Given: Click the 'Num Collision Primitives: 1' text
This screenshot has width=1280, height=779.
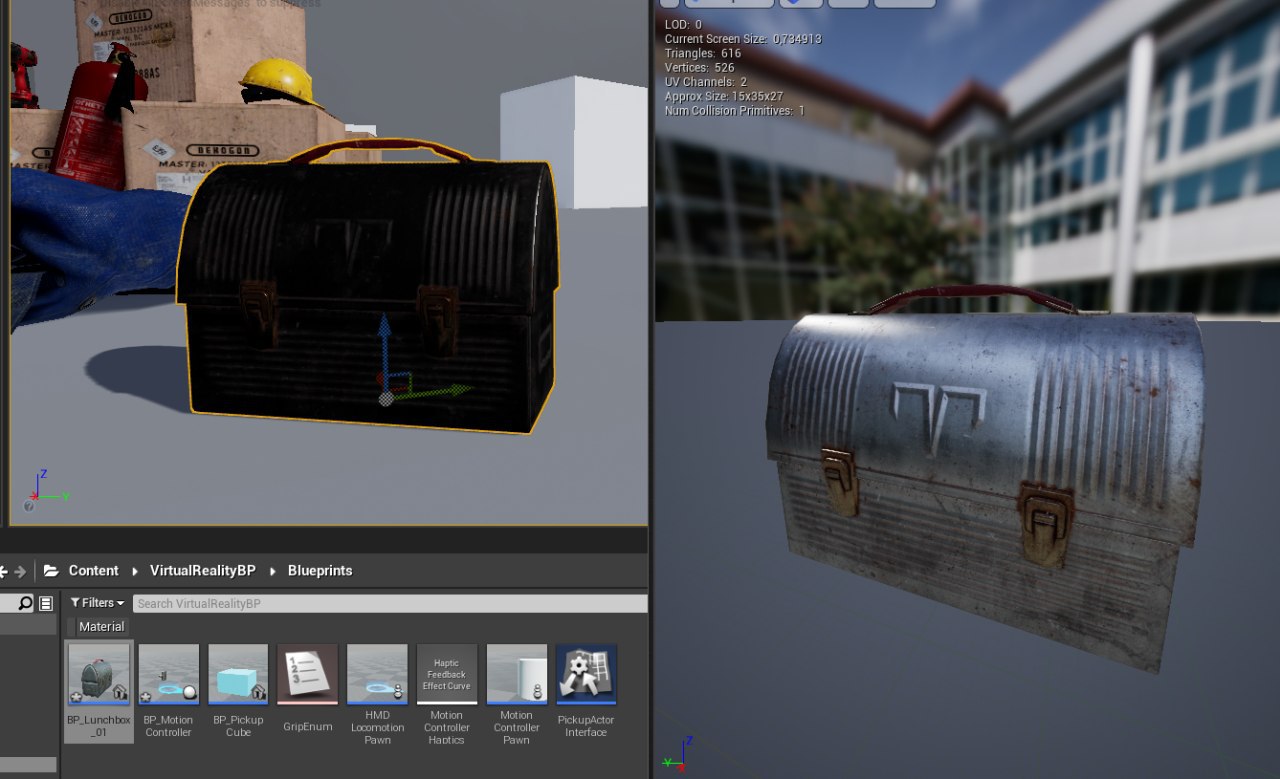Looking at the screenshot, I should click(x=735, y=111).
